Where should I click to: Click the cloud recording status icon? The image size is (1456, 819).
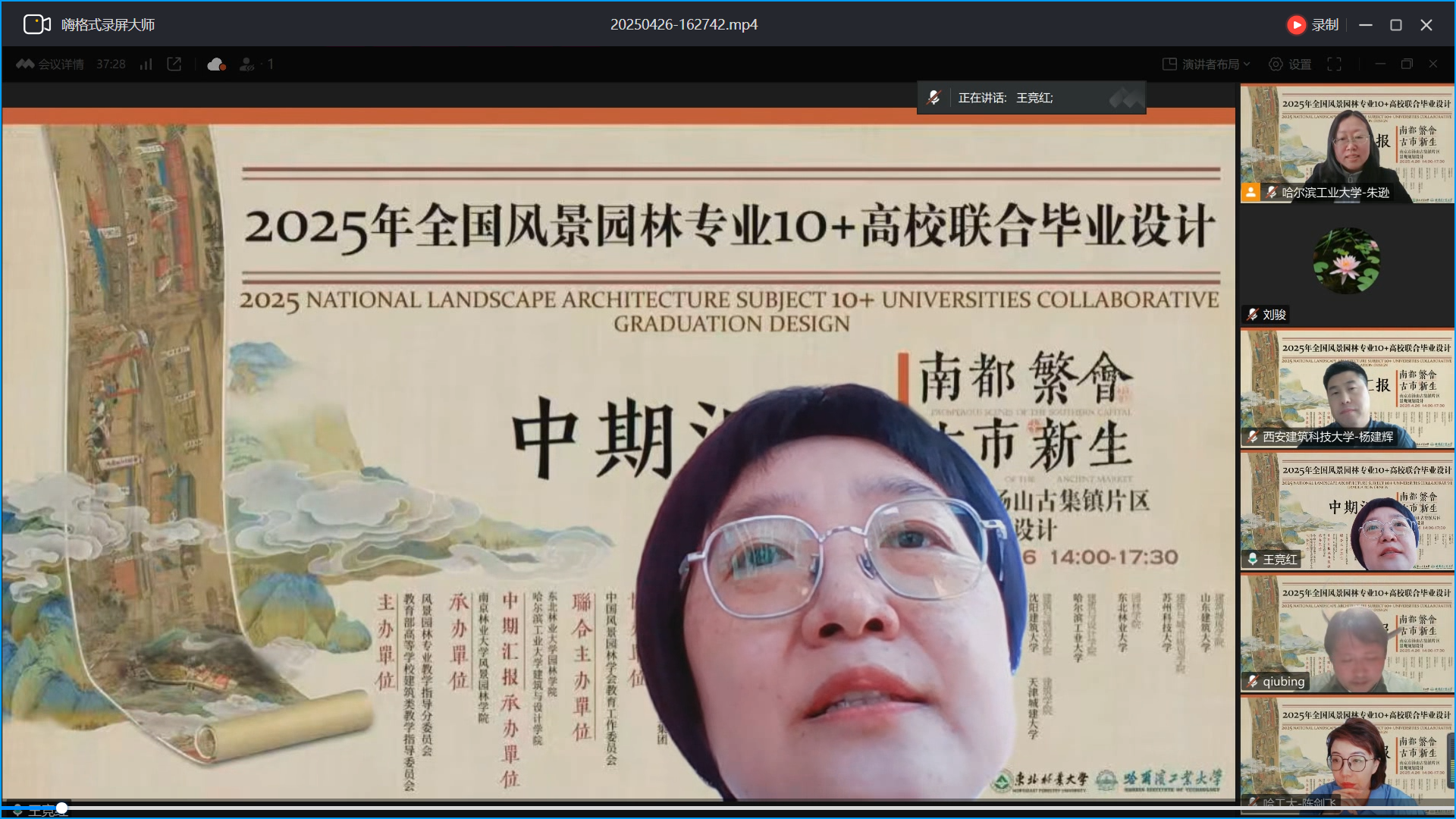coord(216,64)
